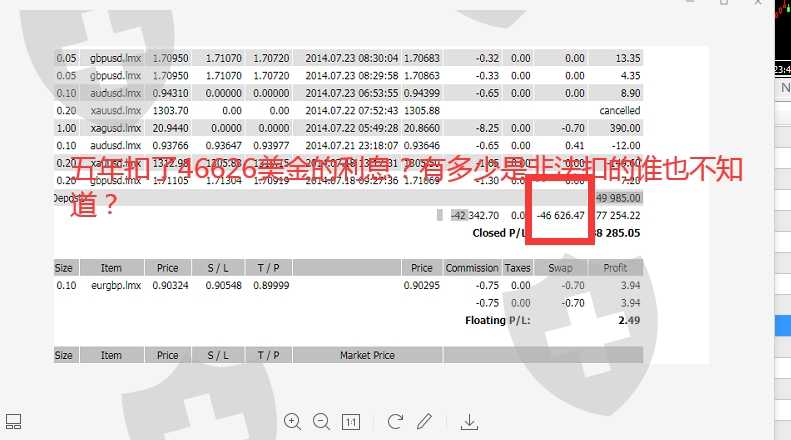Click timestamp 2014.07.23 08:29:58

[x=352, y=76]
